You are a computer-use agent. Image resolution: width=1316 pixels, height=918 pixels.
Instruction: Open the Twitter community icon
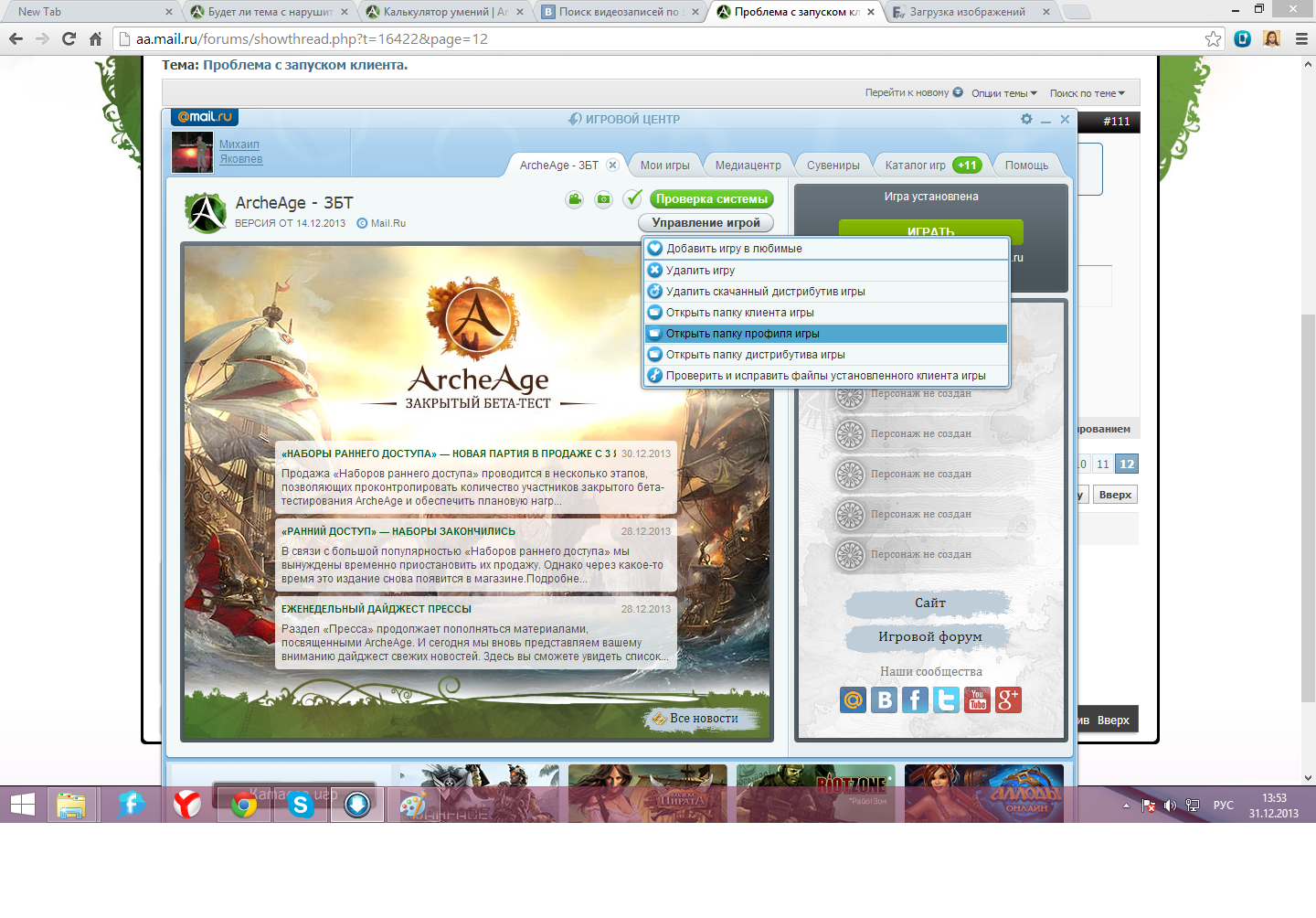[x=946, y=700]
